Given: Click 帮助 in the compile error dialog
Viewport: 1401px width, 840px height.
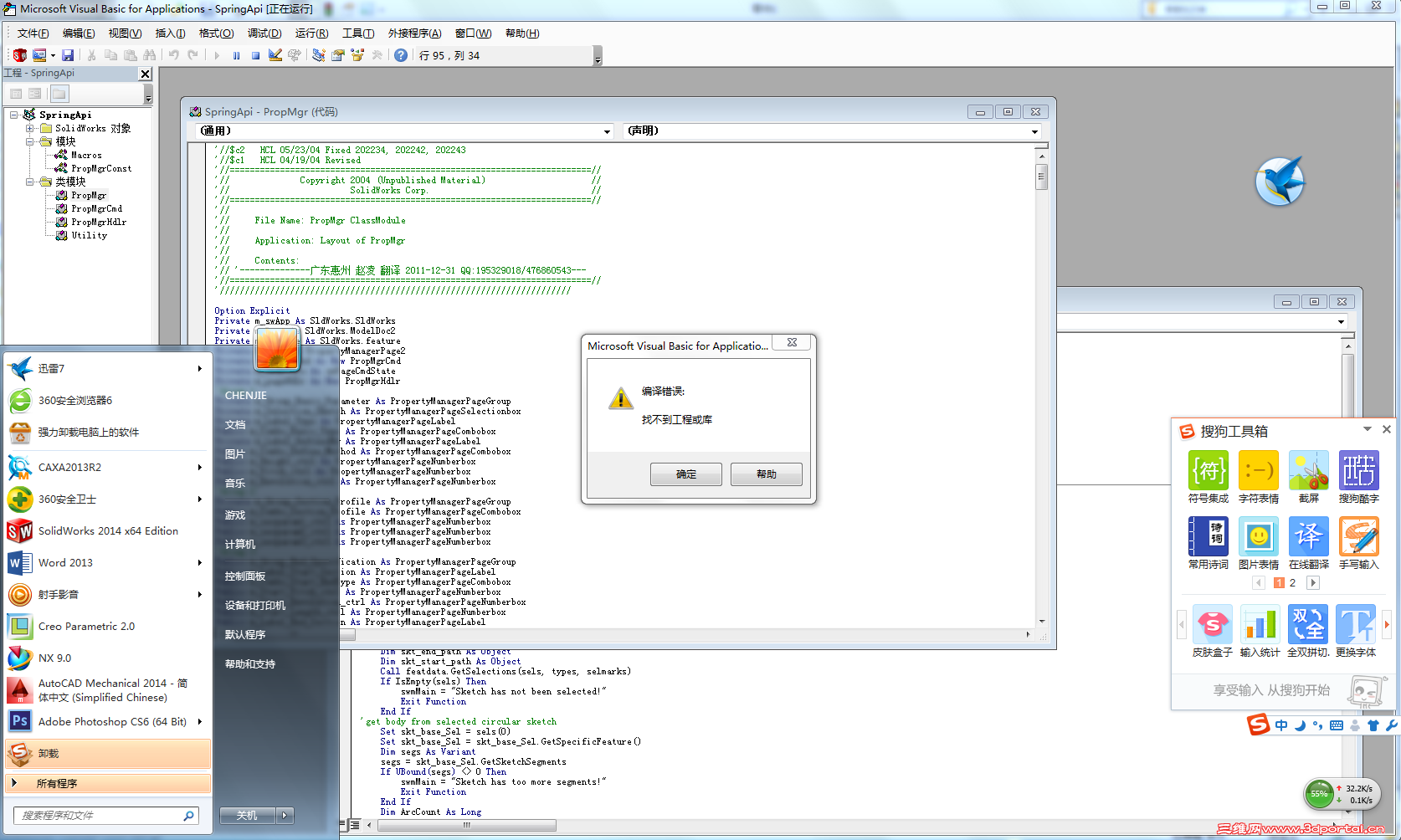Looking at the screenshot, I should (767, 474).
